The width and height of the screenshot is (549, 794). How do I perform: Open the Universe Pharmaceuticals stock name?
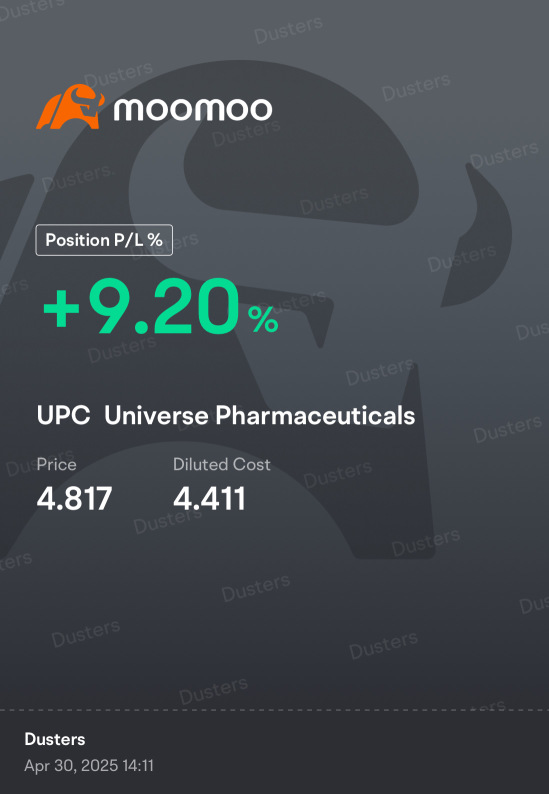coord(260,416)
